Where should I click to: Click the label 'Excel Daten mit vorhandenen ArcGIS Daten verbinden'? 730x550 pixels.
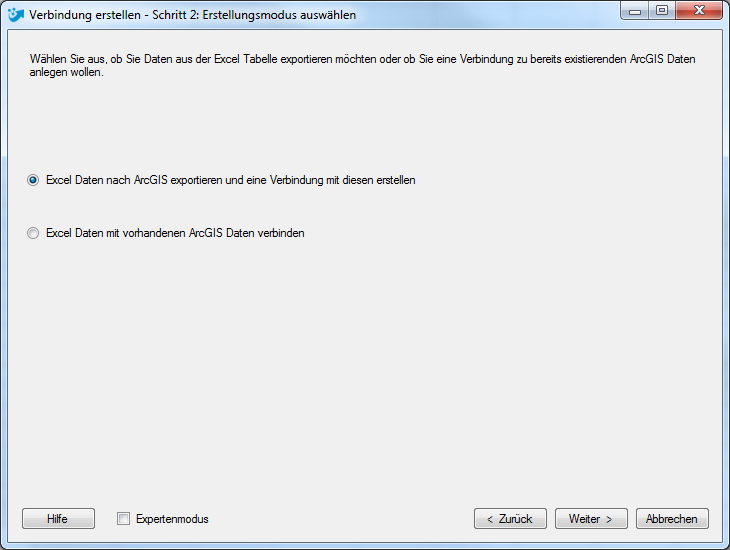(175, 233)
